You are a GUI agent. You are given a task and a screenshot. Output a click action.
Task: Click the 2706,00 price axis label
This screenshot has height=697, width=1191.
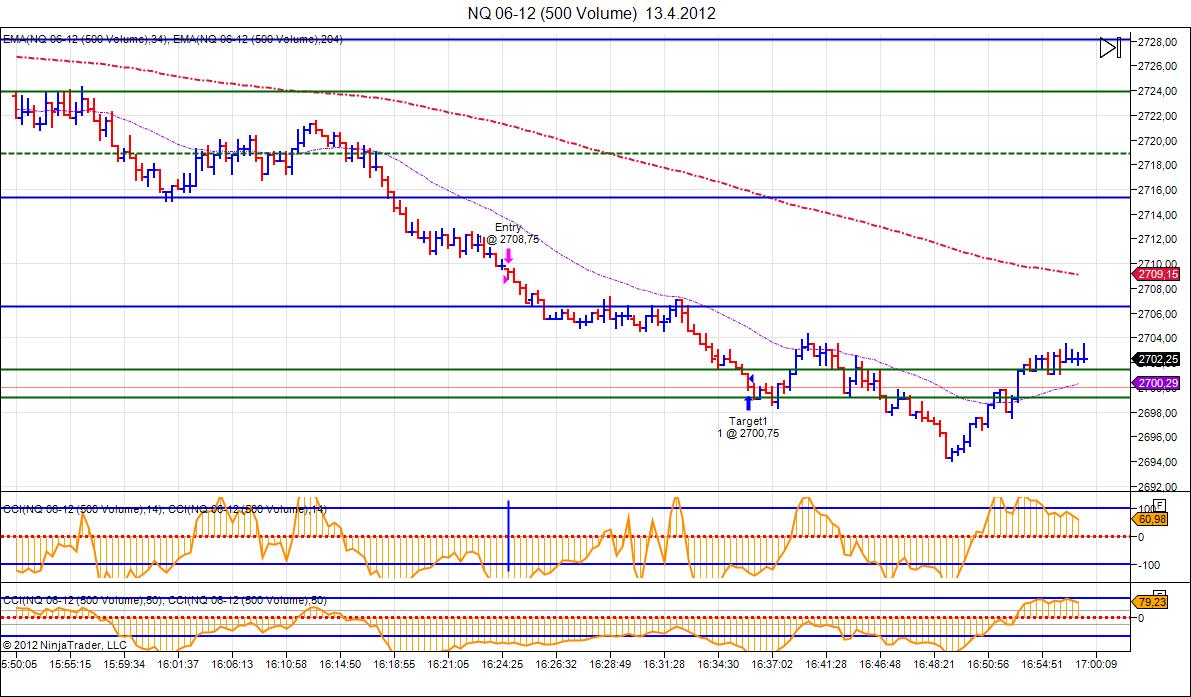point(1157,314)
